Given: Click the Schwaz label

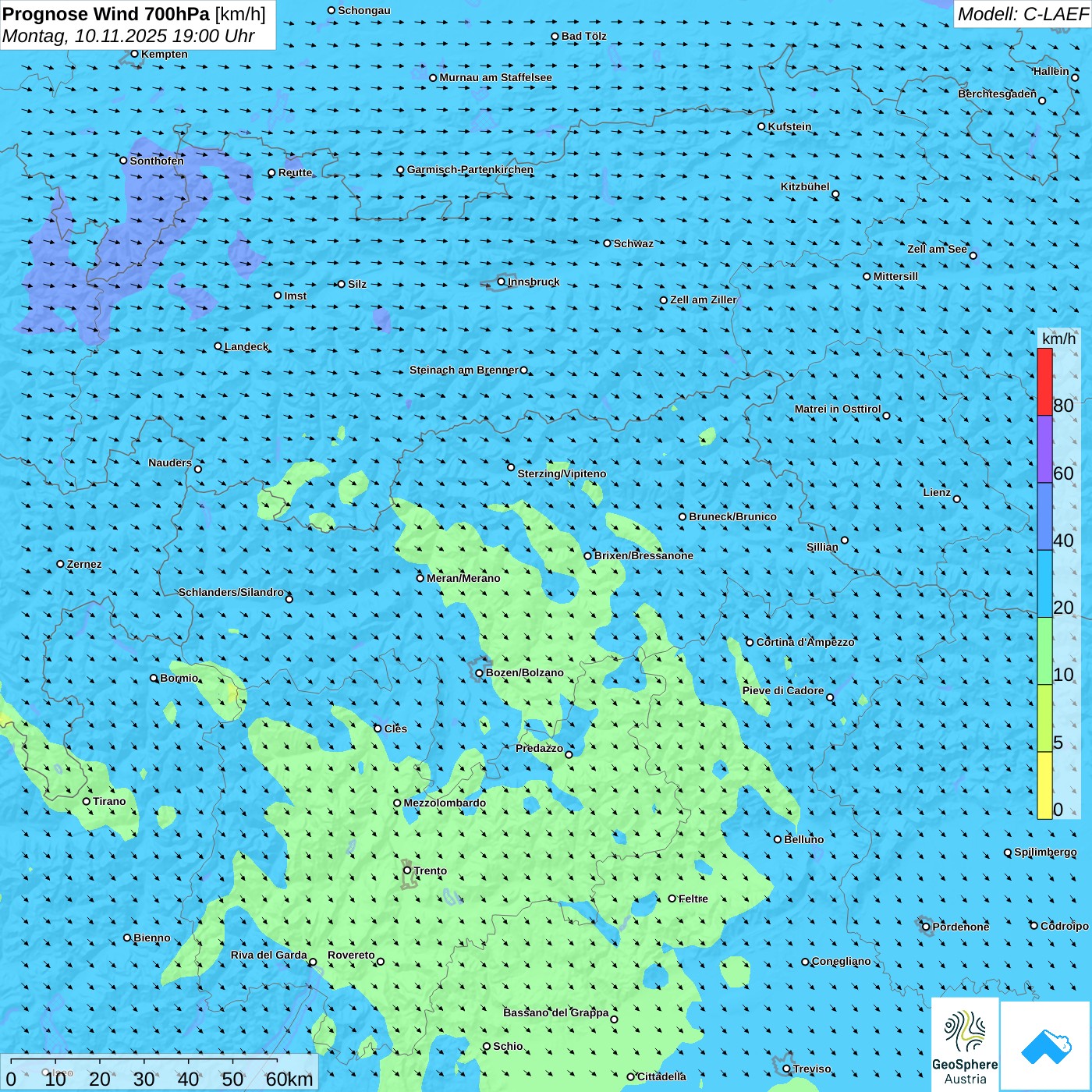Looking at the screenshot, I should [x=633, y=243].
